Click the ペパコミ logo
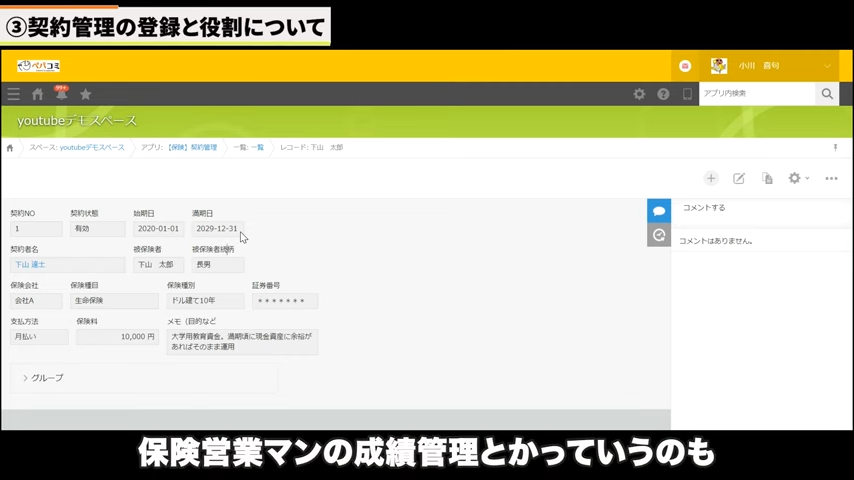The image size is (854, 480). tap(38, 66)
